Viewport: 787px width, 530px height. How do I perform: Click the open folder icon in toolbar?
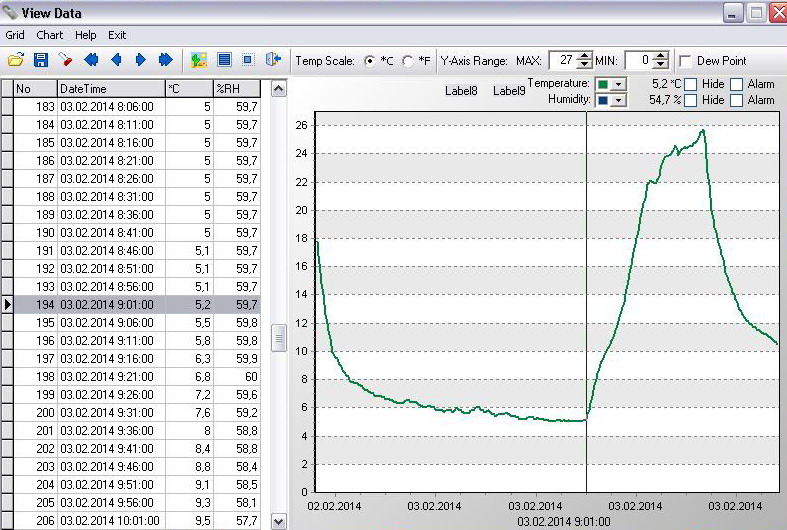tap(16, 60)
